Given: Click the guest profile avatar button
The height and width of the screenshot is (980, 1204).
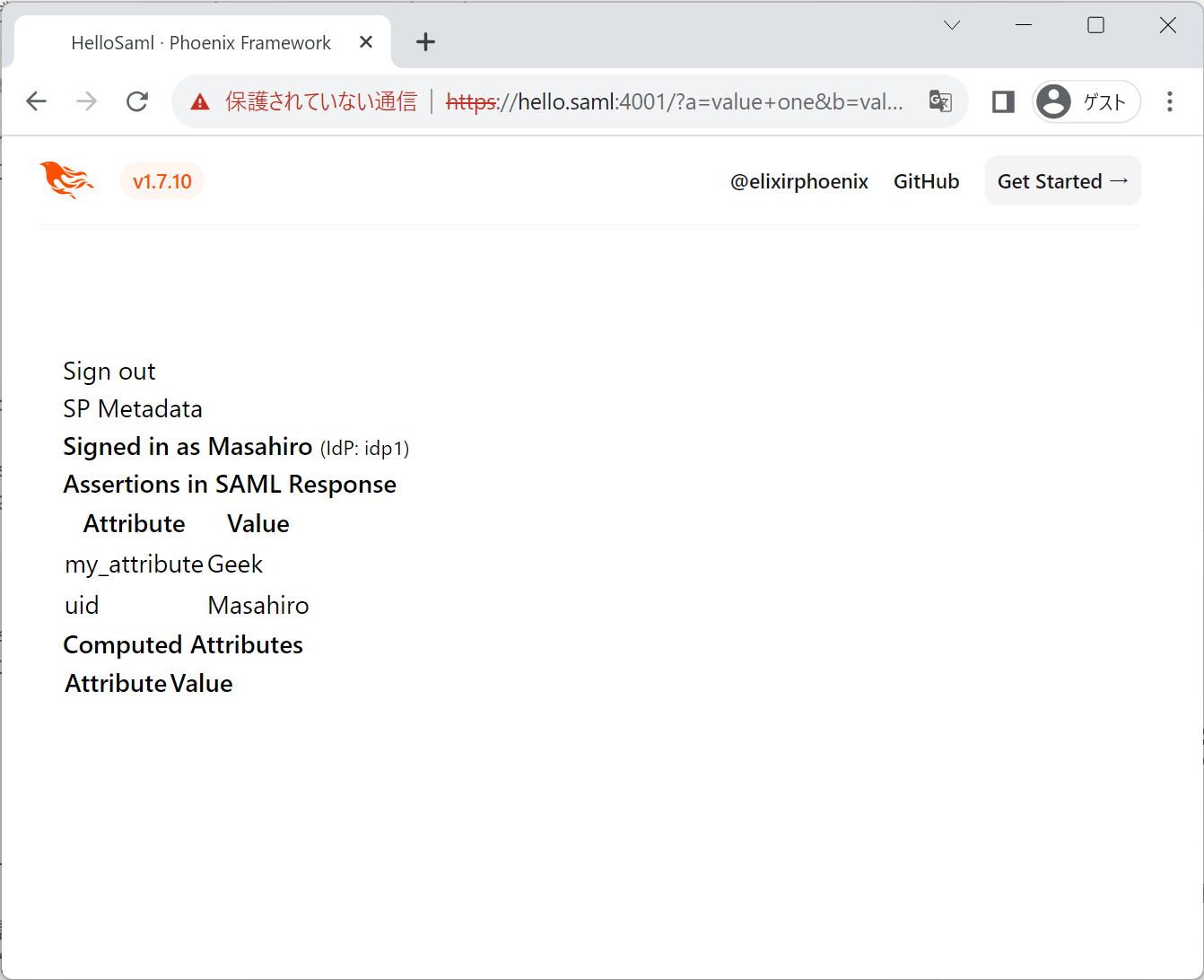Looking at the screenshot, I should (1086, 101).
